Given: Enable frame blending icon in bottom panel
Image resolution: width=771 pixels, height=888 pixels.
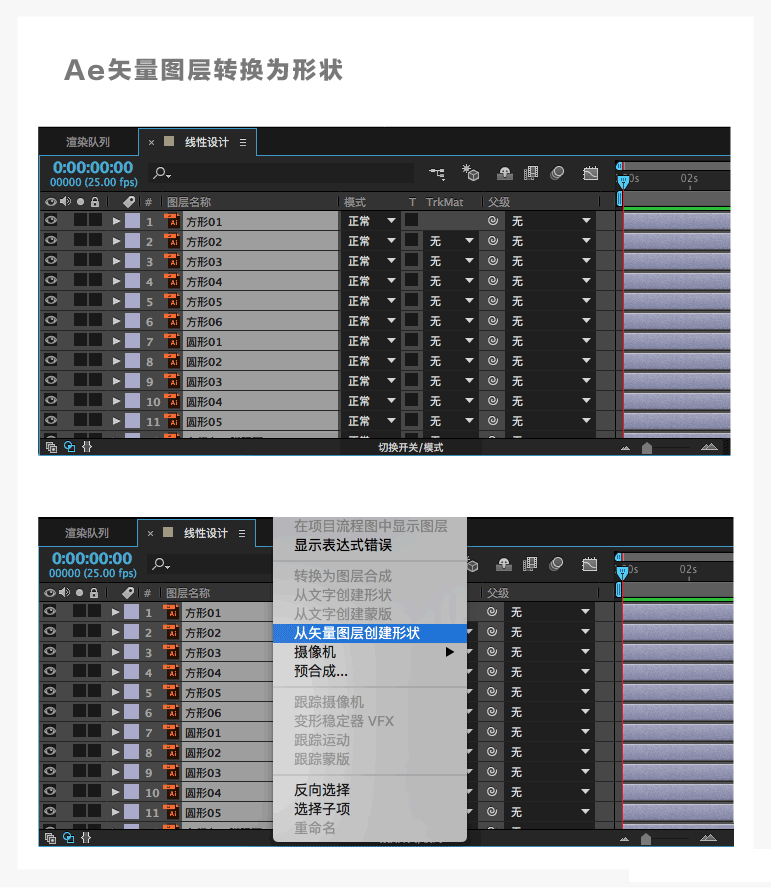Looking at the screenshot, I should click(530, 564).
